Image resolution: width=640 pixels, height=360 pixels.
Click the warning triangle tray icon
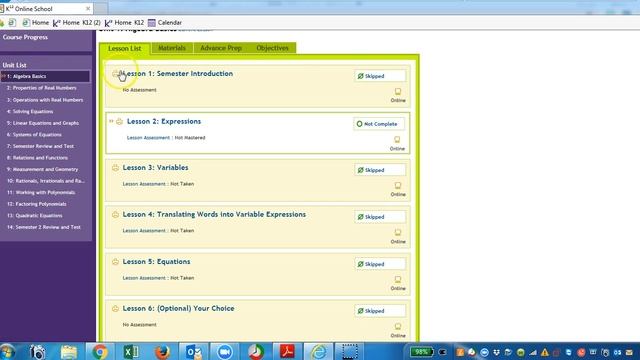tap(545, 352)
